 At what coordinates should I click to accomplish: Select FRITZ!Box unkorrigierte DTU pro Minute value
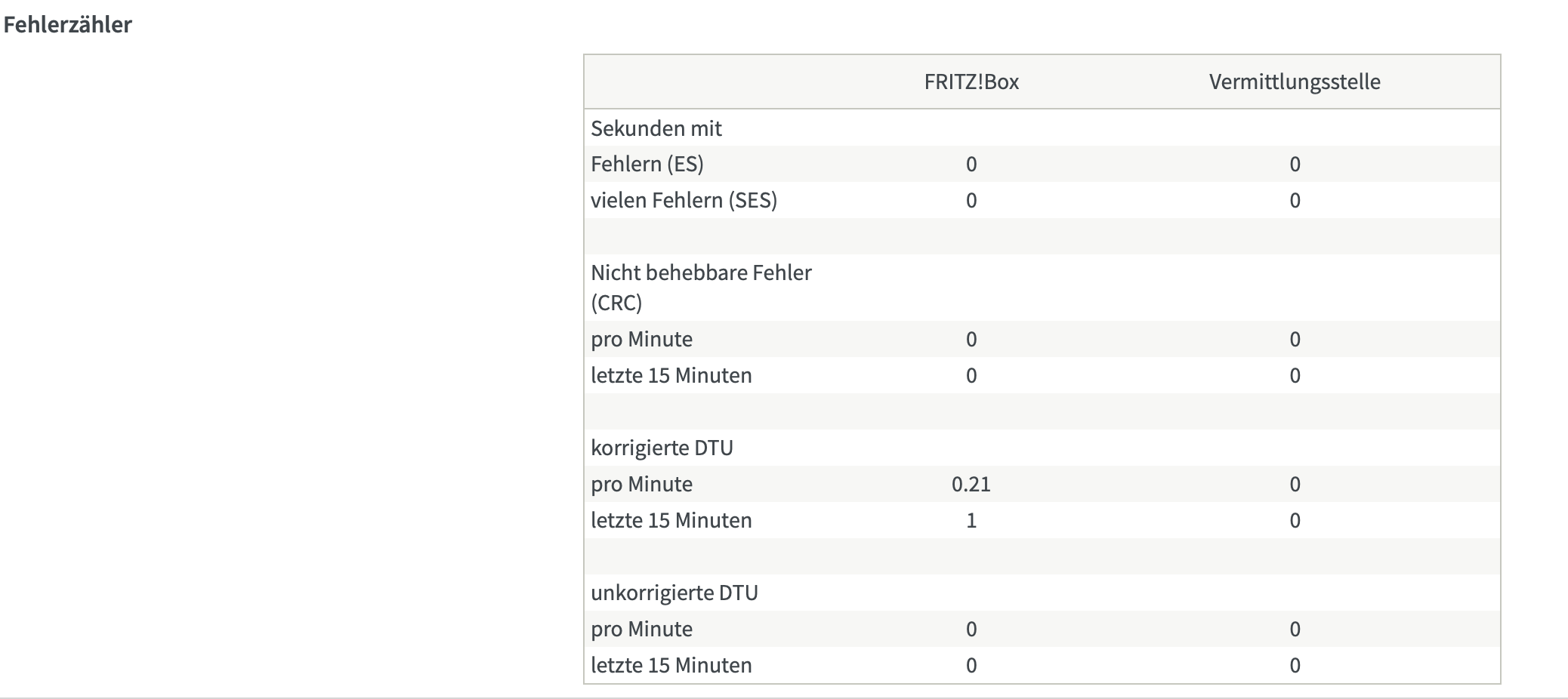(971, 629)
